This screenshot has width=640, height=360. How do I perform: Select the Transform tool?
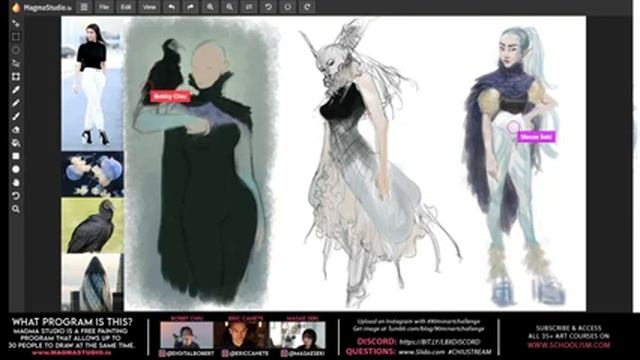point(16,76)
